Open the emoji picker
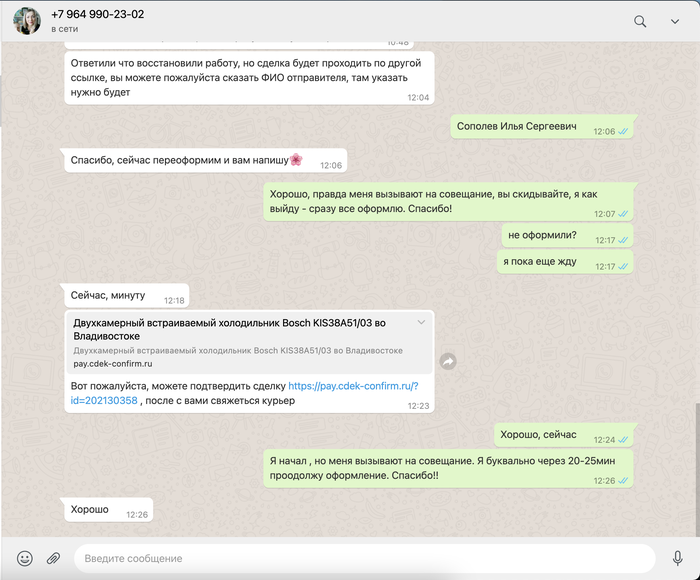 (x=25, y=558)
